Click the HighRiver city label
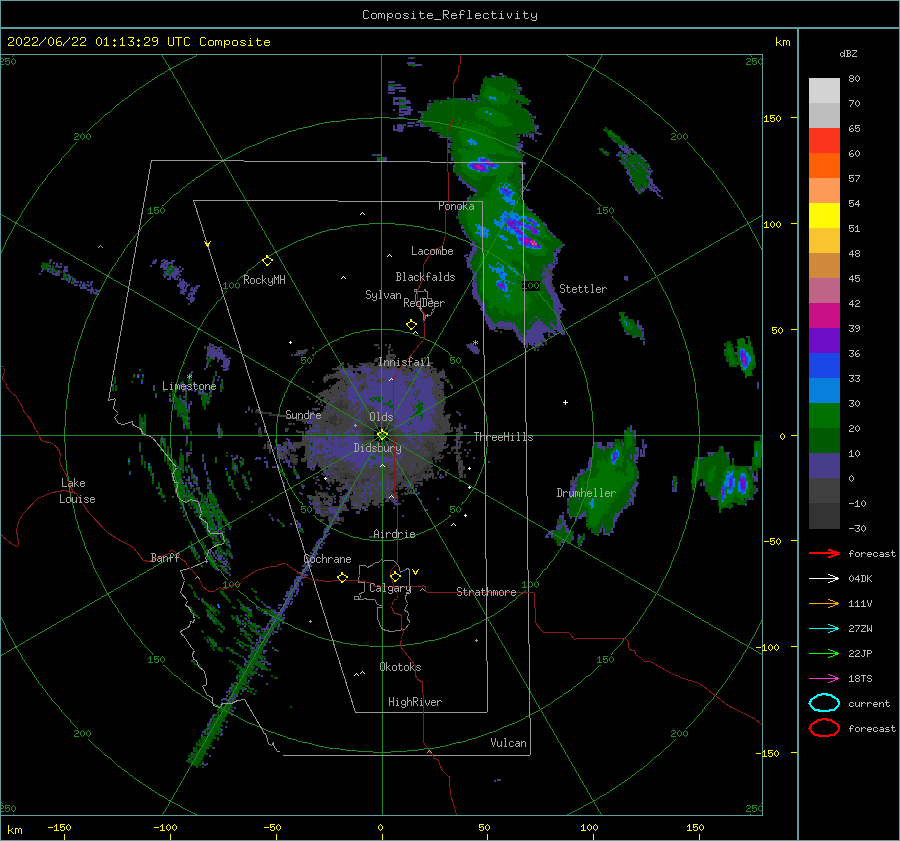 415,702
